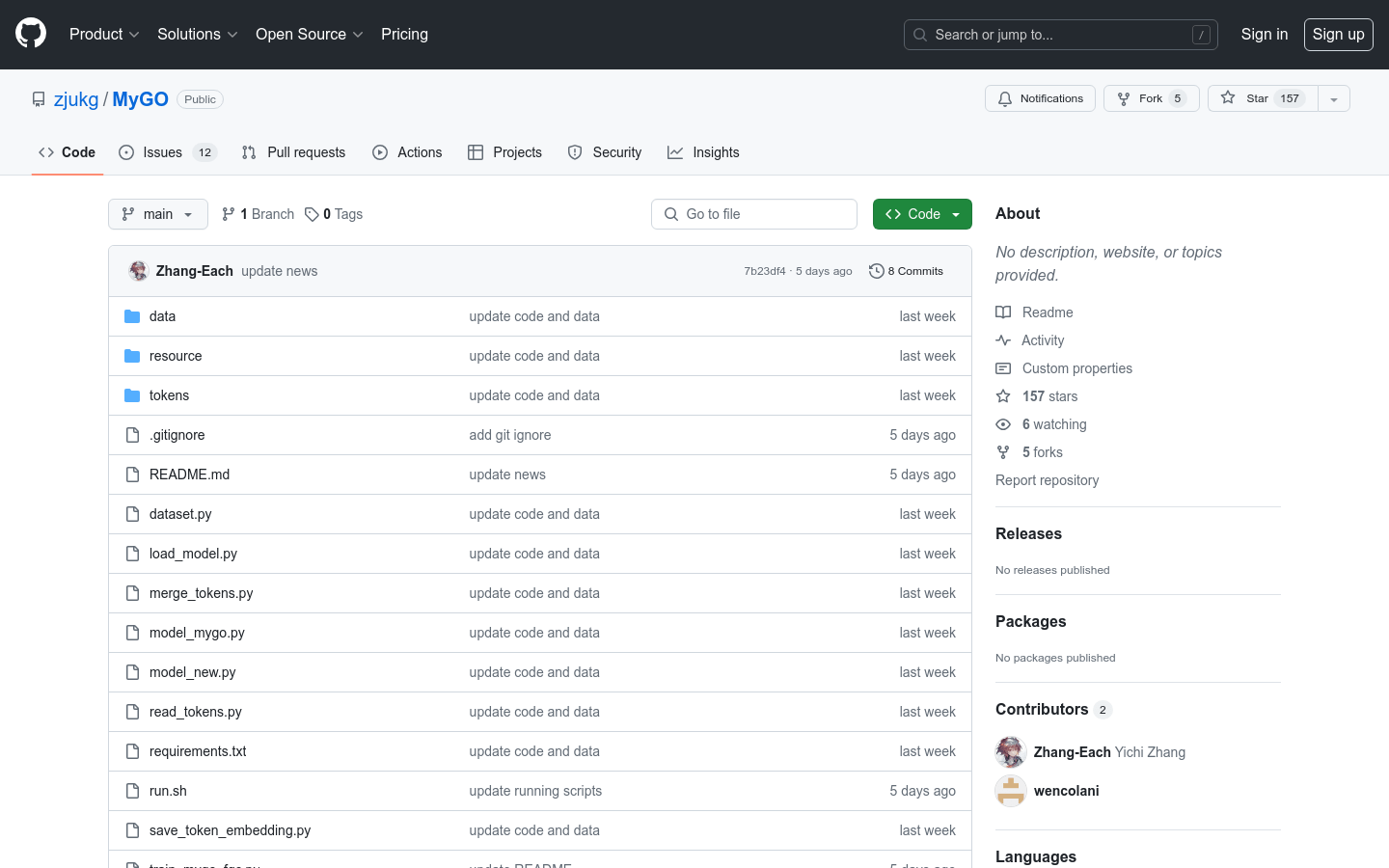Open the Security tab
The width and height of the screenshot is (1389, 868).
[x=605, y=152]
